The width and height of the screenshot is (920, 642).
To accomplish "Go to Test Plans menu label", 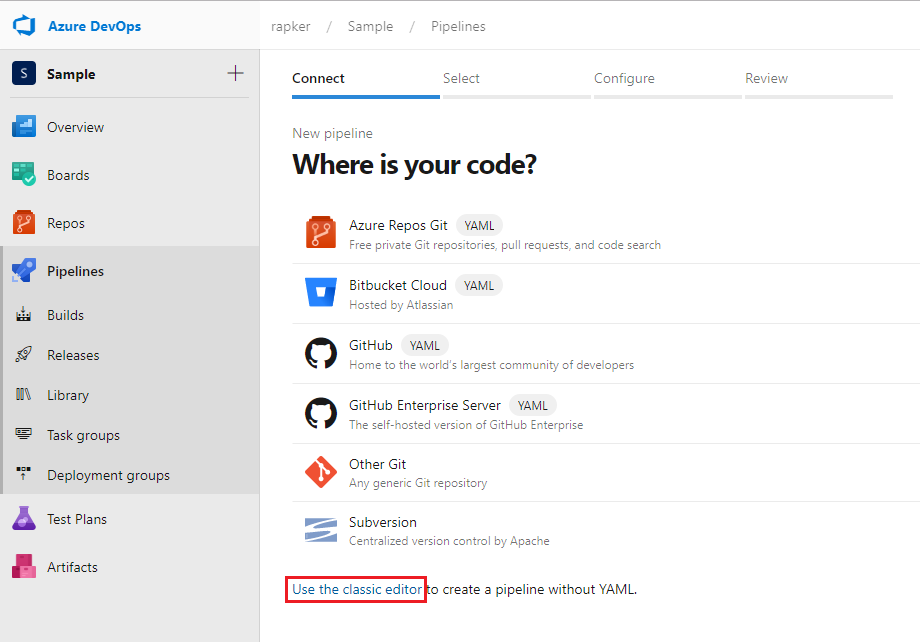I will pyautogui.click(x=77, y=519).
